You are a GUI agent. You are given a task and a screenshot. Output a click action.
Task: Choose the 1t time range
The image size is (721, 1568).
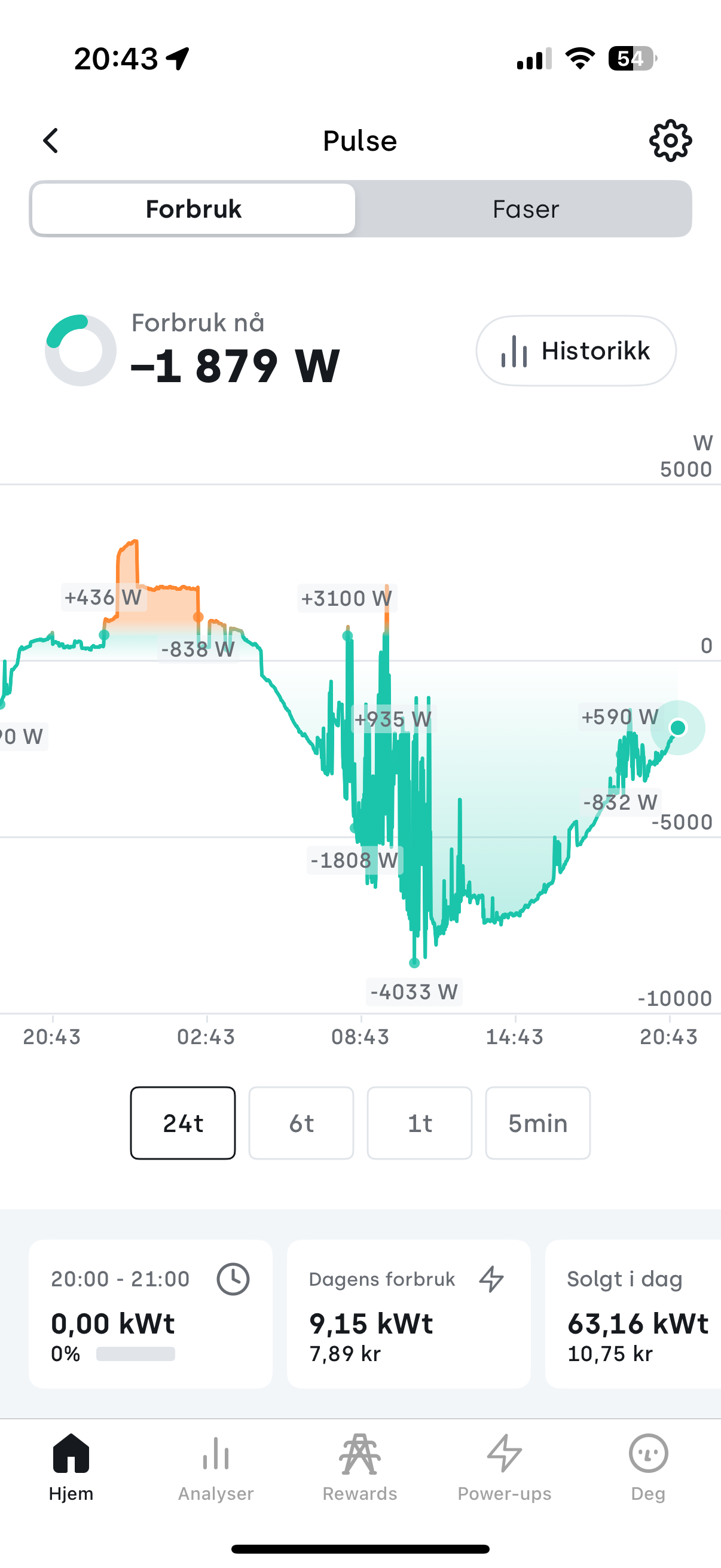pos(419,1123)
